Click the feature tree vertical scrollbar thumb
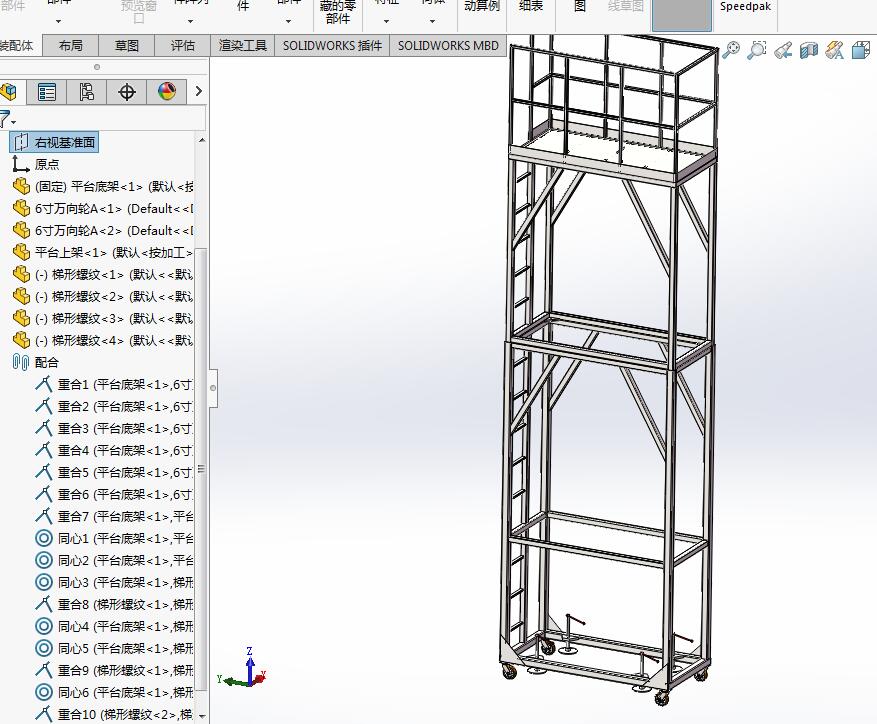This screenshot has width=877, height=724. point(201,469)
